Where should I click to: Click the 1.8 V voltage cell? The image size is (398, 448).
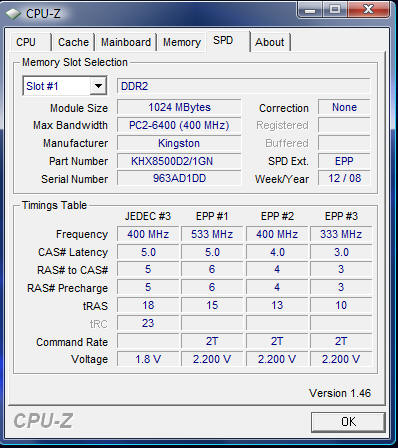coord(148,359)
